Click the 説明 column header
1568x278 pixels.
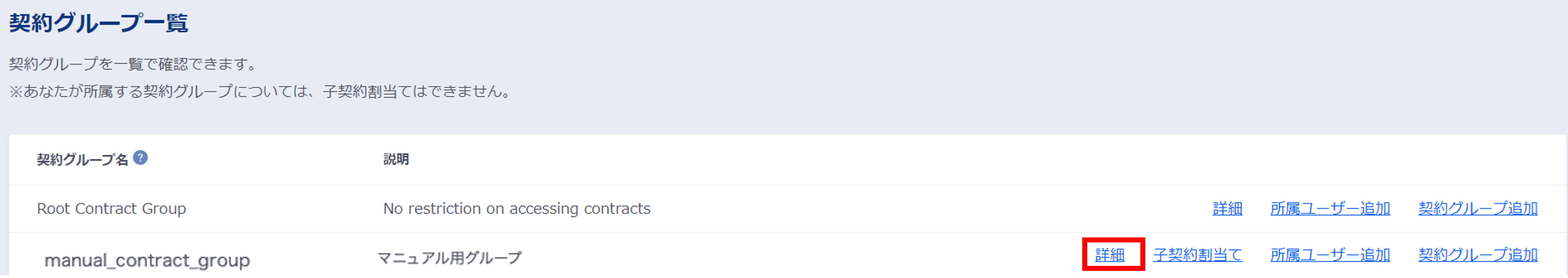coord(396,159)
